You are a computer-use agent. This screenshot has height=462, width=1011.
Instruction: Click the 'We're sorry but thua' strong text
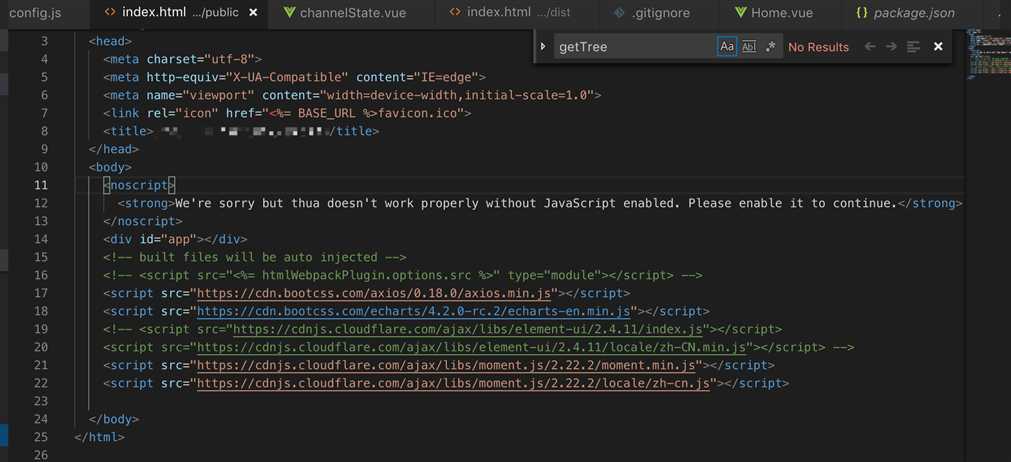tap(536, 204)
